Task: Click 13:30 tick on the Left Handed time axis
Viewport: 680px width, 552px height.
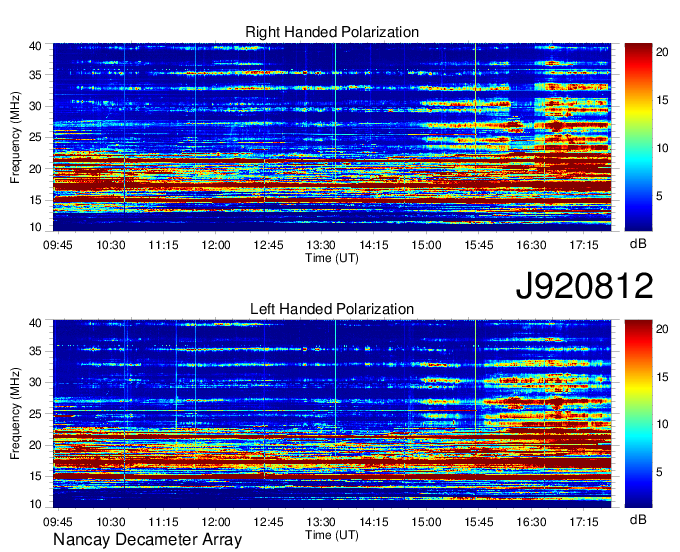Action: tap(321, 522)
